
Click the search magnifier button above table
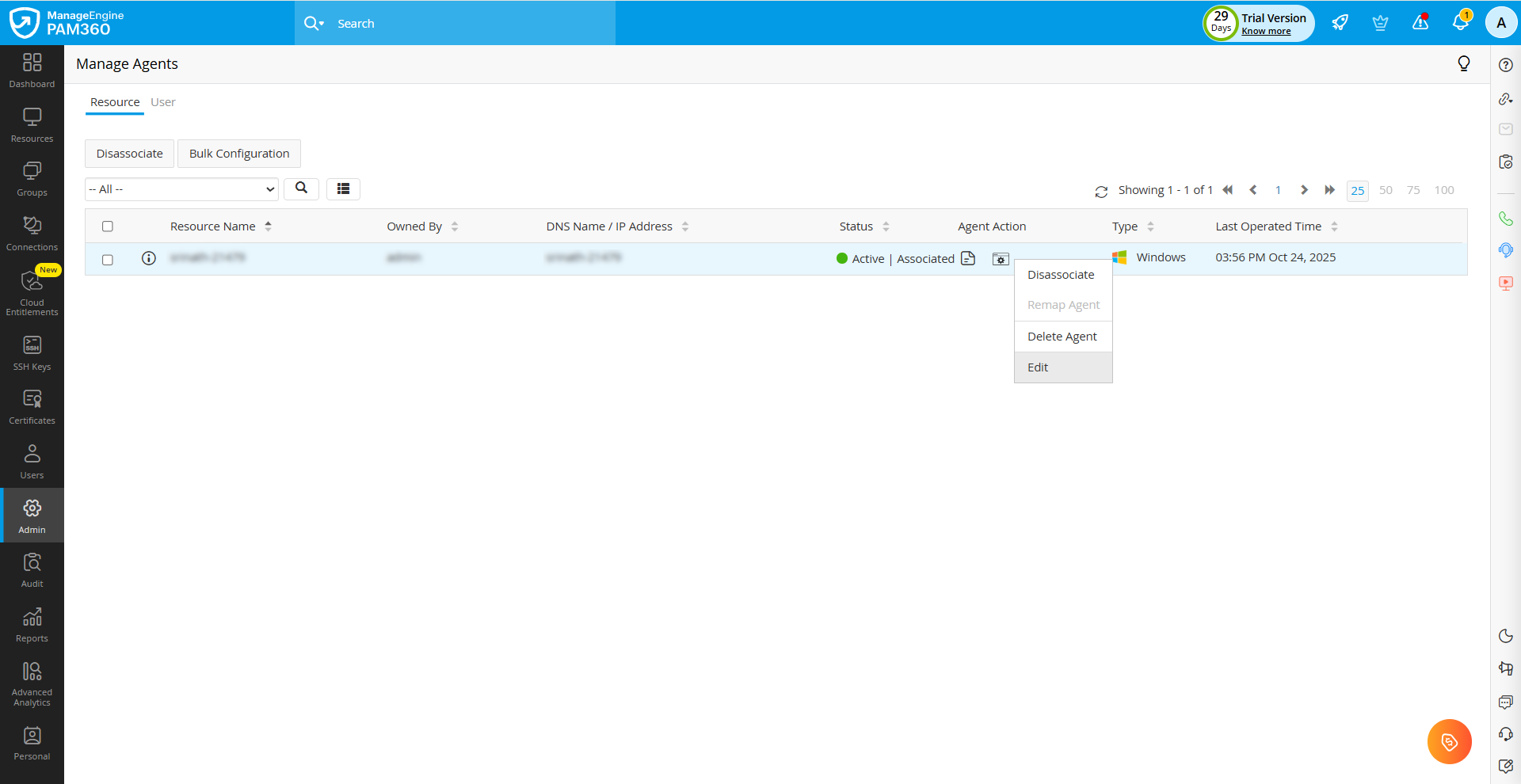click(x=301, y=188)
